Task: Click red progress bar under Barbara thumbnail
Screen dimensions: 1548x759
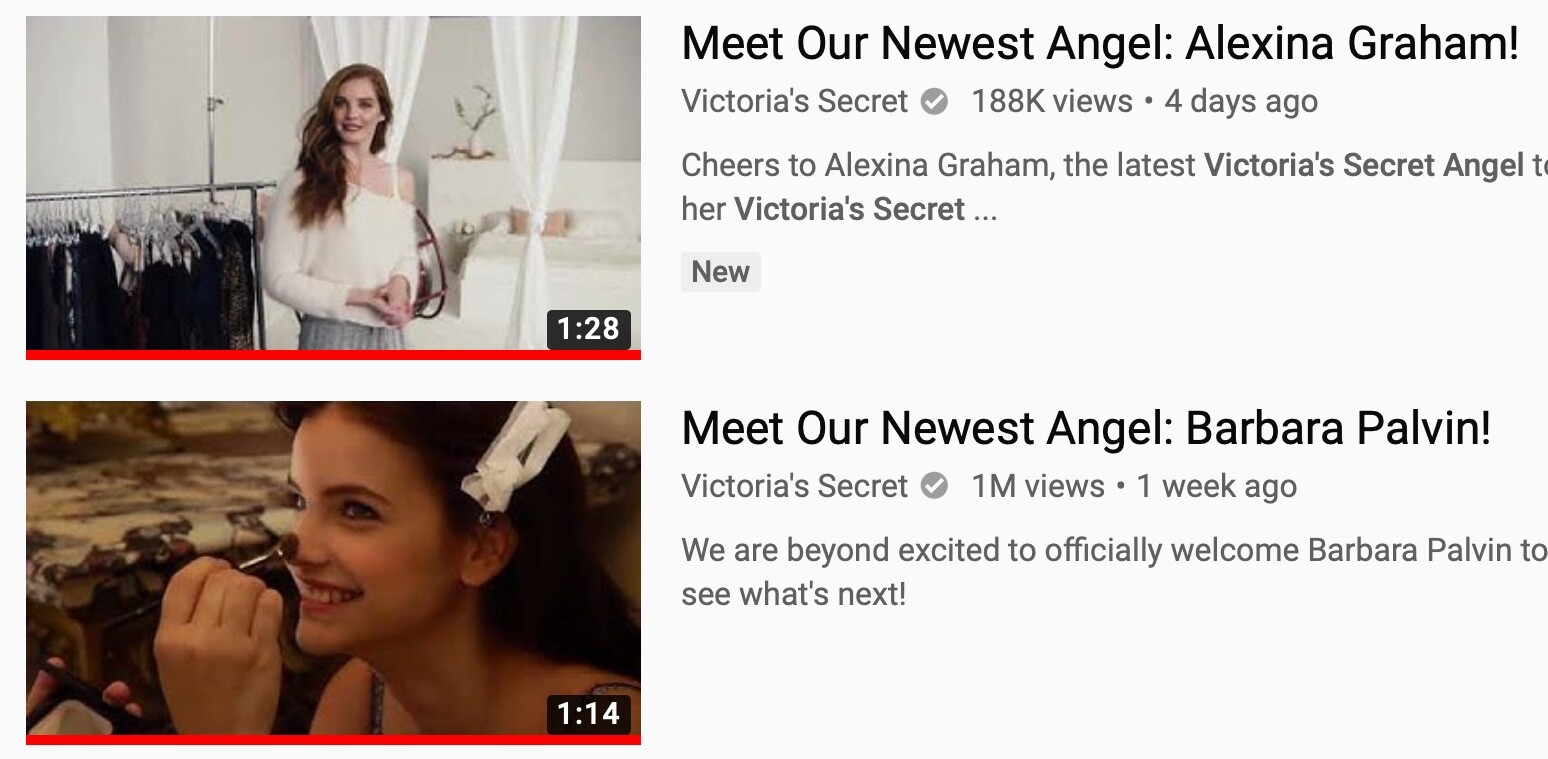Action: (x=333, y=740)
